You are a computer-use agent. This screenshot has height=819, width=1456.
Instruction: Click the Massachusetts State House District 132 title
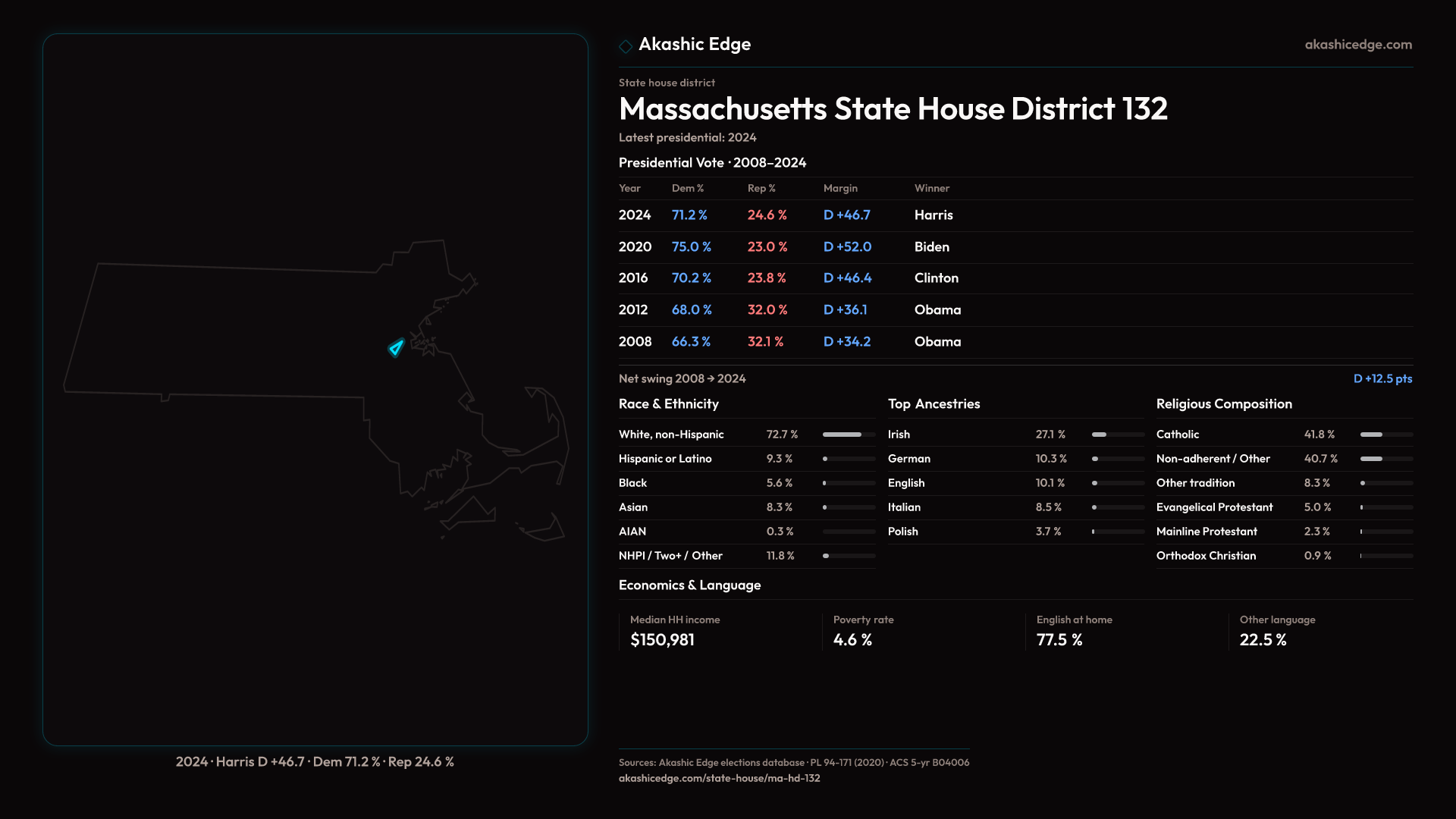point(893,109)
